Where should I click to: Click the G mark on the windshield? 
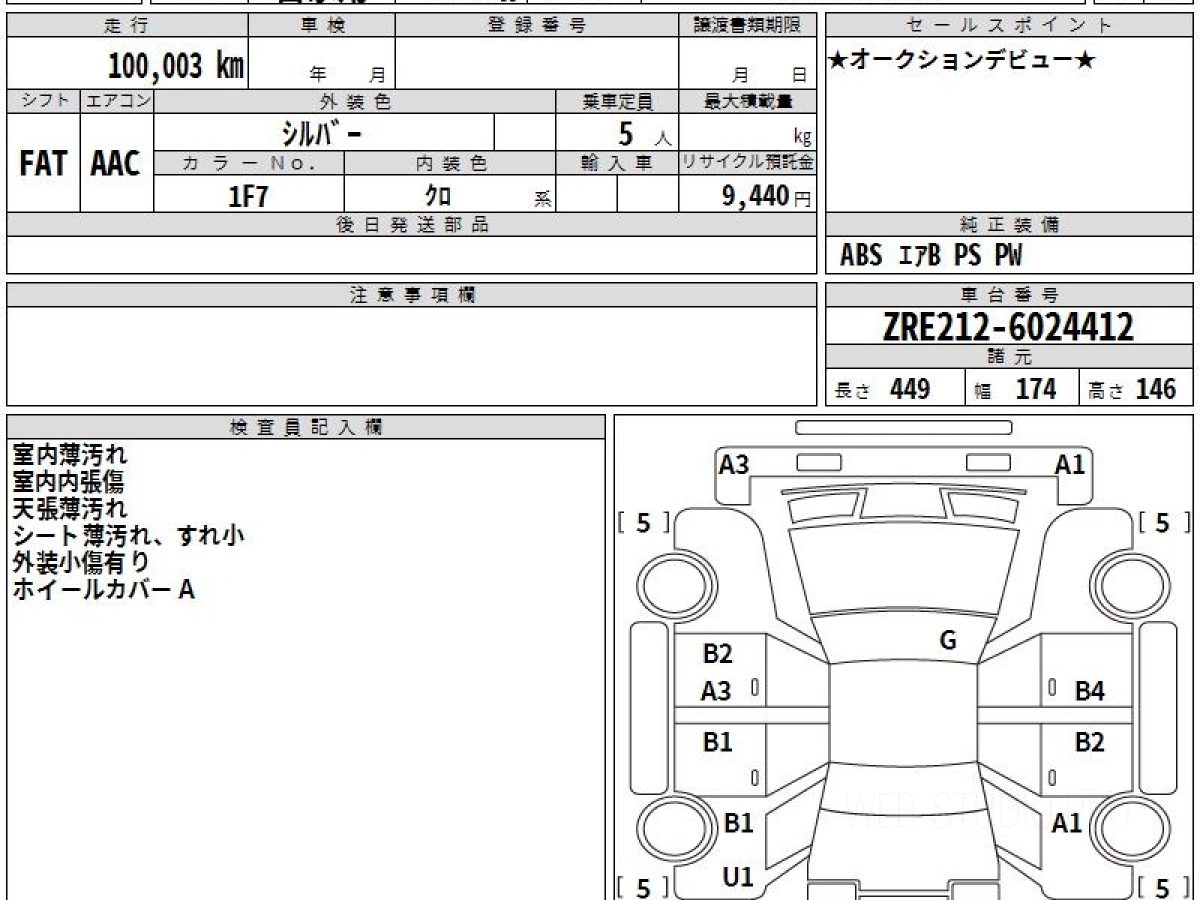[948, 641]
